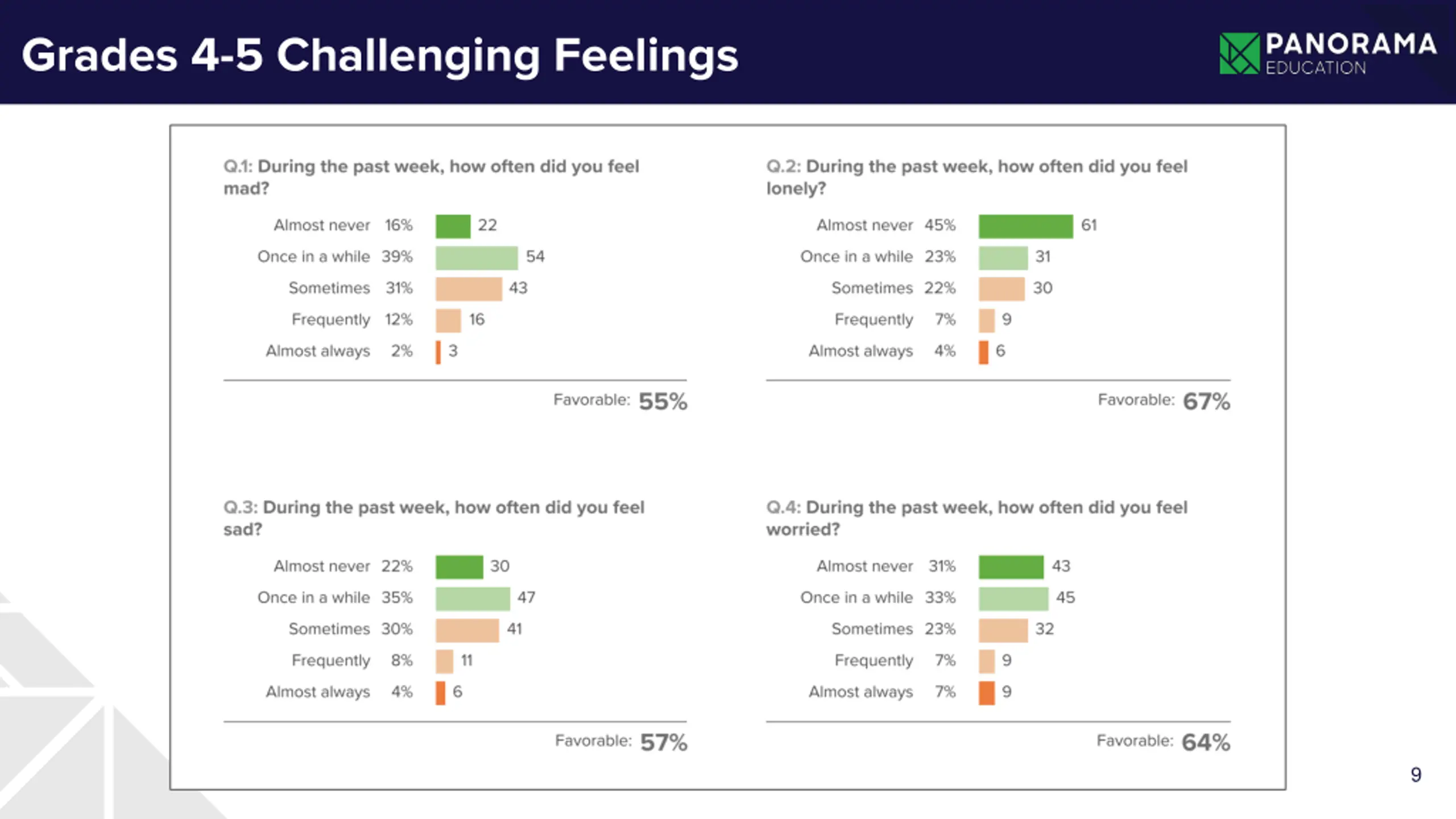Click the Frequently bar in the lonely chart
The height and width of the screenshot is (819, 1456).
pos(986,320)
